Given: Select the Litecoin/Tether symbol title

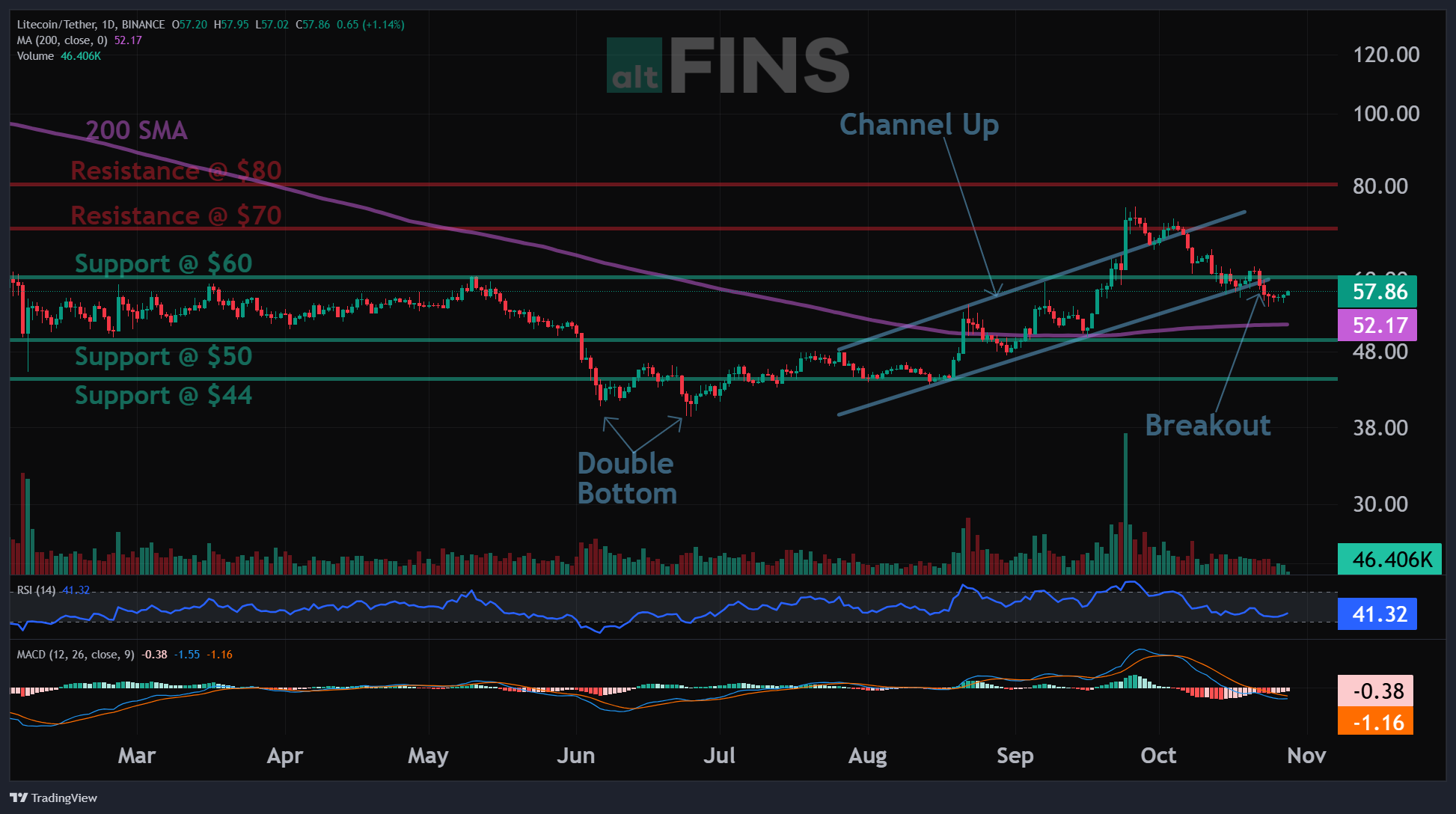Looking at the screenshot, I should [x=91, y=25].
